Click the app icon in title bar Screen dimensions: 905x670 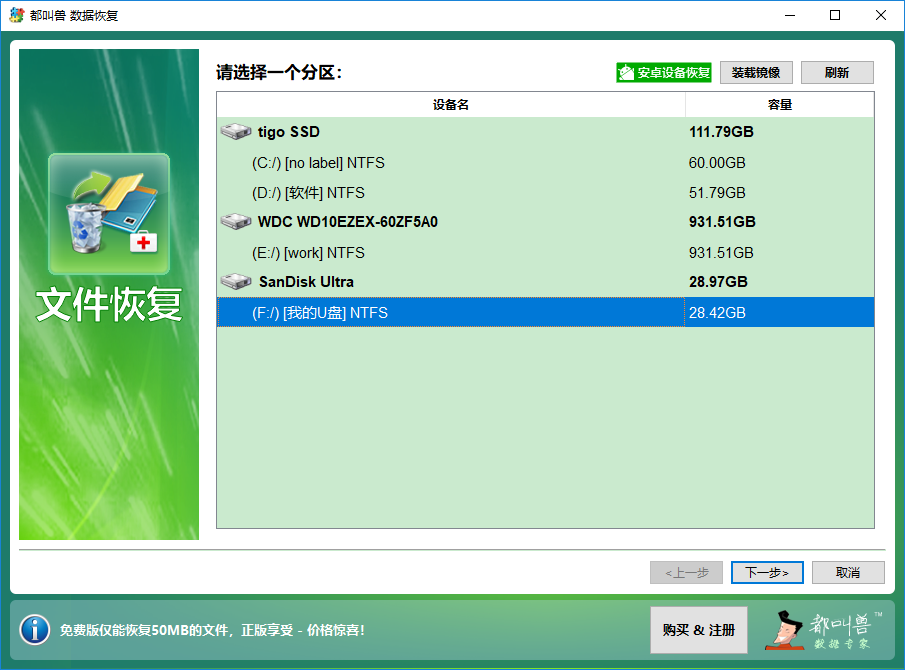pos(16,15)
